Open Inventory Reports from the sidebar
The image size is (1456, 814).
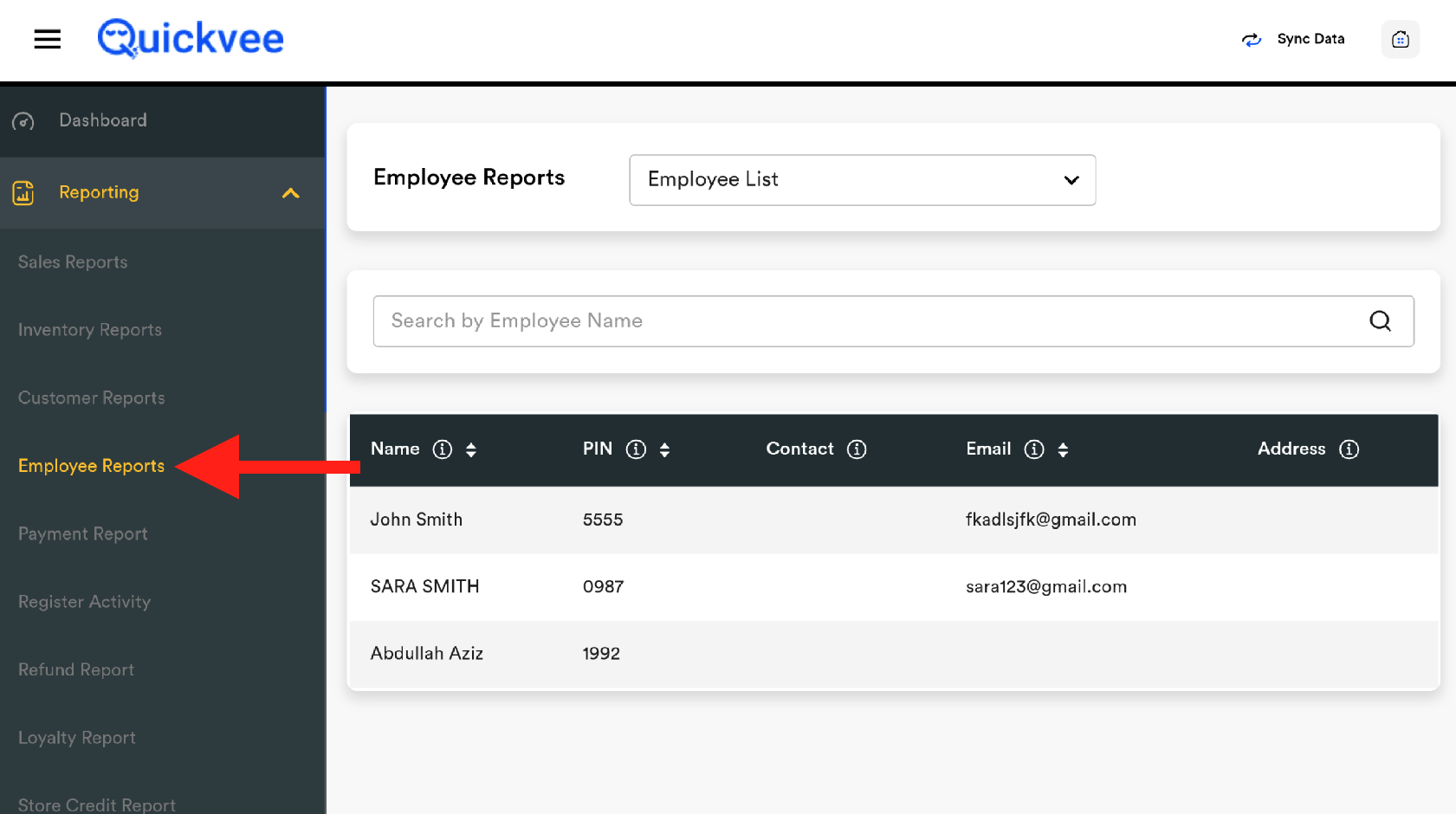point(90,330)
